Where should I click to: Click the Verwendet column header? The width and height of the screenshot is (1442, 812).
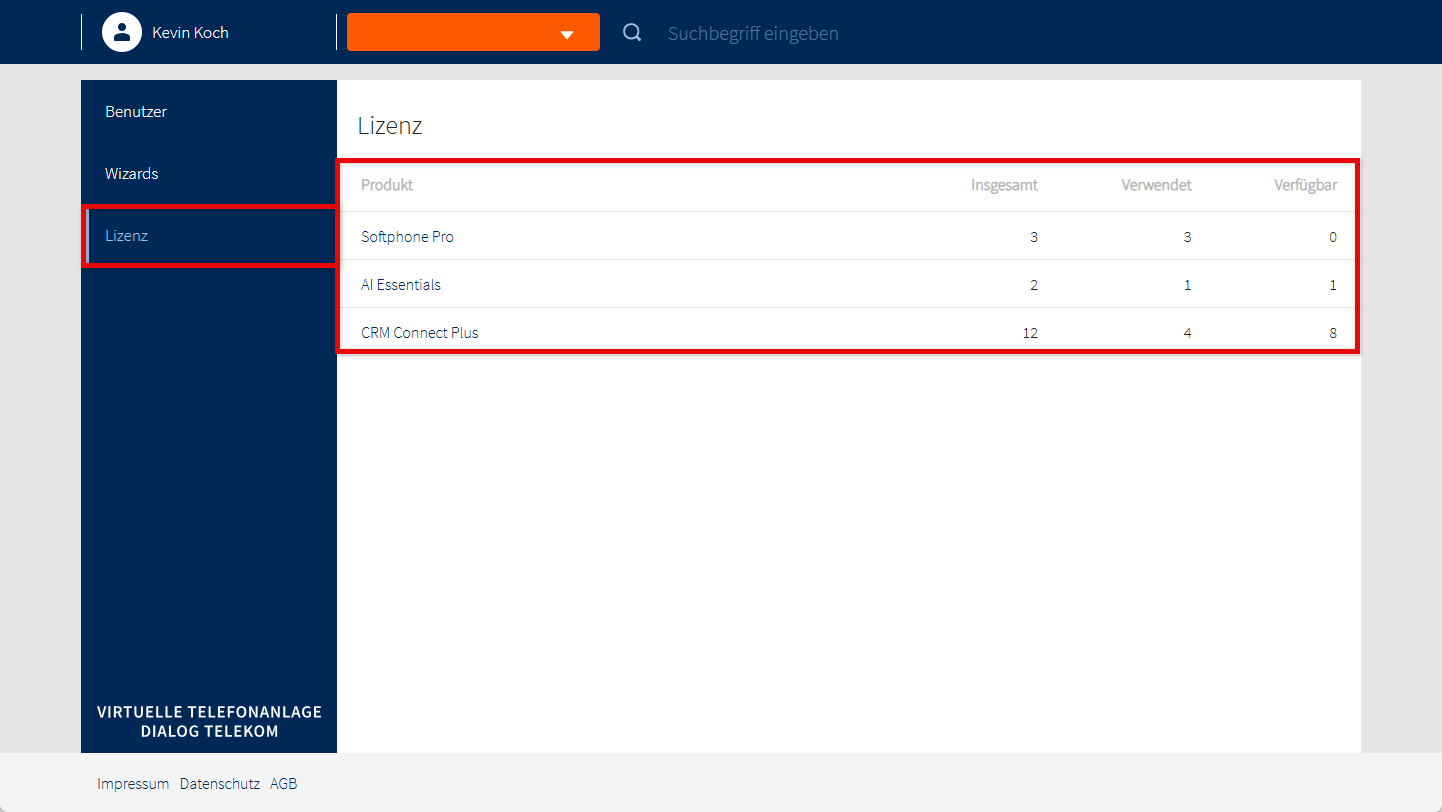1156,185
